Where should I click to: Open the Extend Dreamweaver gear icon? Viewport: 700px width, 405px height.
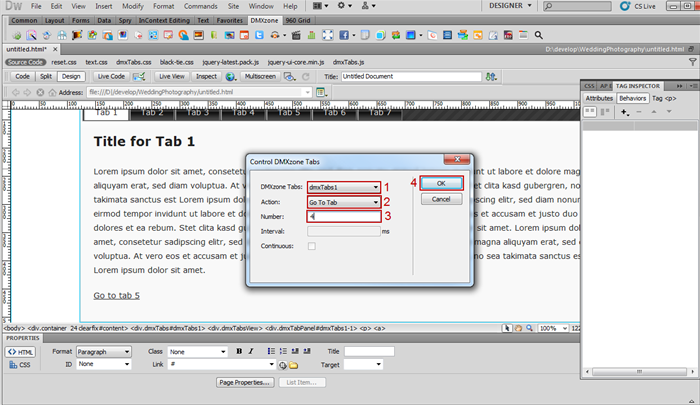tap(344, 6)
